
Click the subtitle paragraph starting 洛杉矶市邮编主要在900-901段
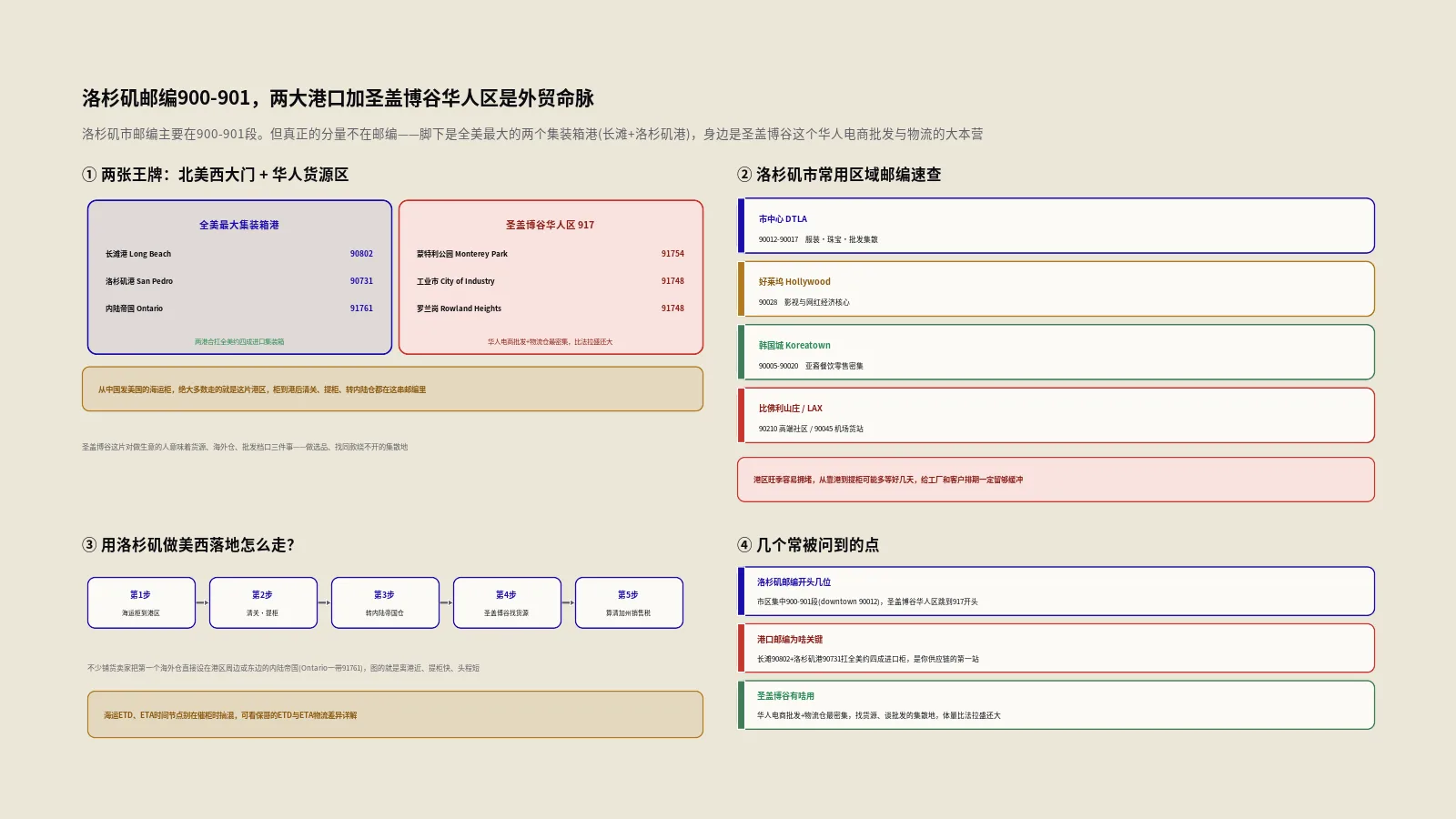[x=532, y=134]
